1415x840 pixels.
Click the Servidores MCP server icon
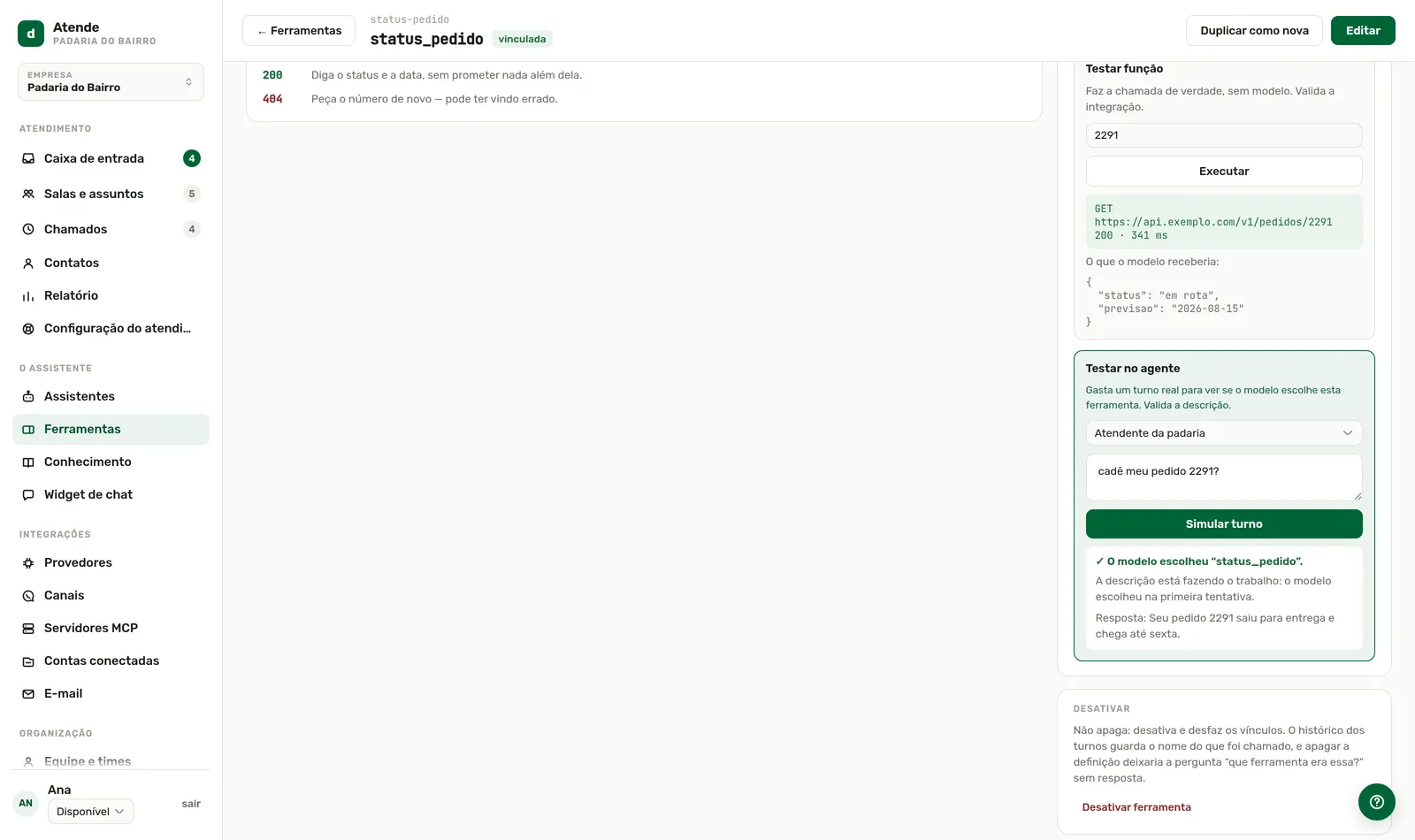point(28,628)
